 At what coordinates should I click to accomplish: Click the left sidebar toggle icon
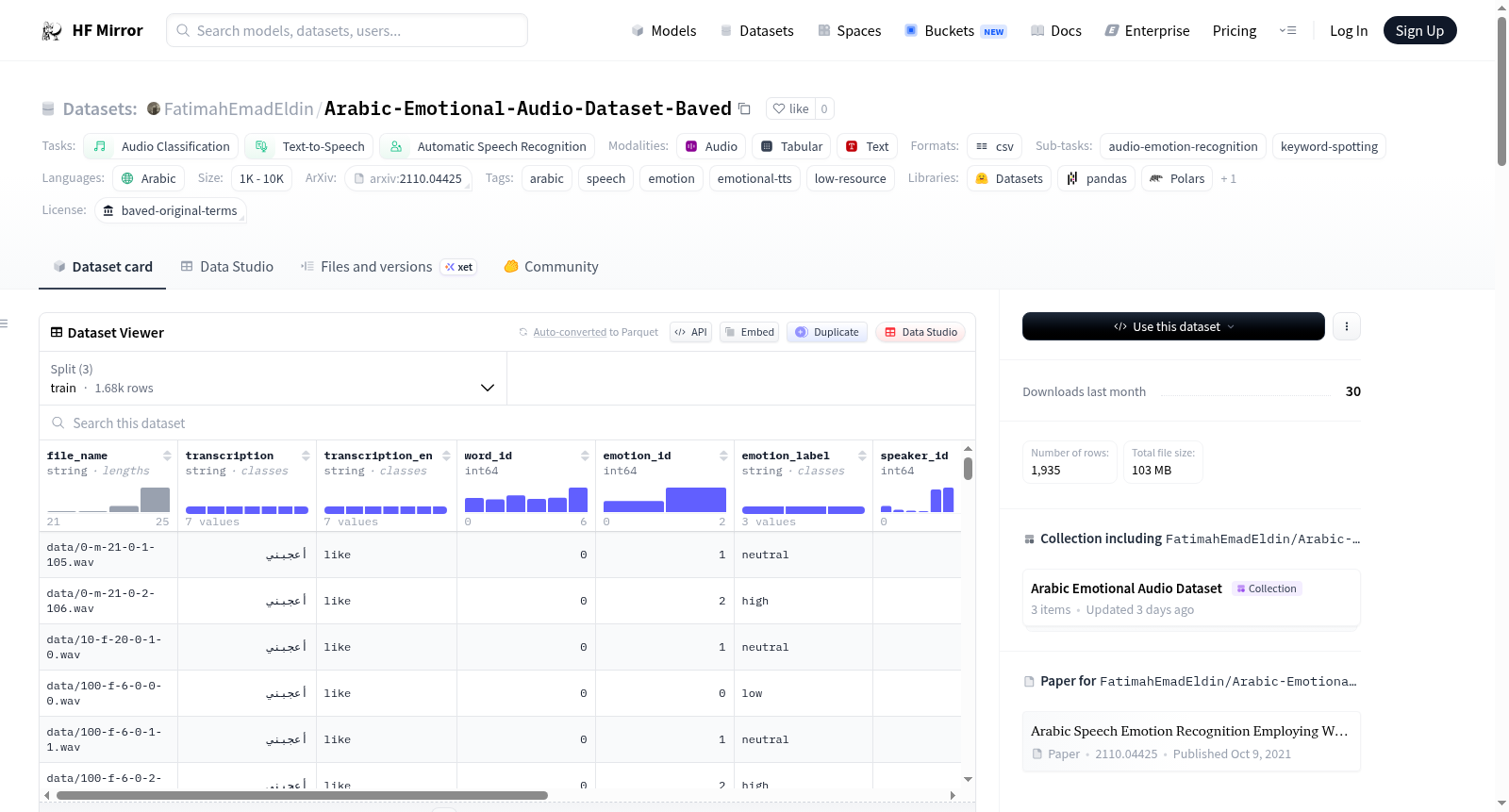pyautogui.click(x=4, y=323)
